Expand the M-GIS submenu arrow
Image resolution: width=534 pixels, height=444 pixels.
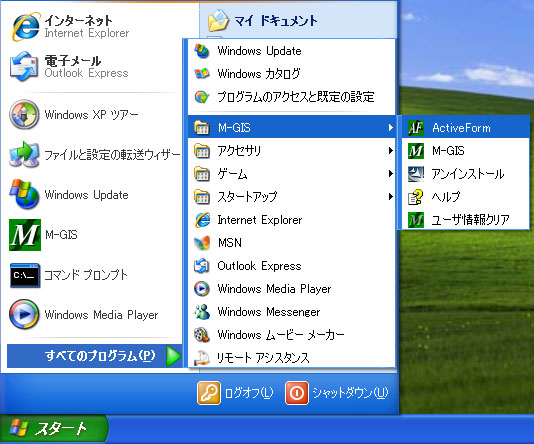point(391,128)
